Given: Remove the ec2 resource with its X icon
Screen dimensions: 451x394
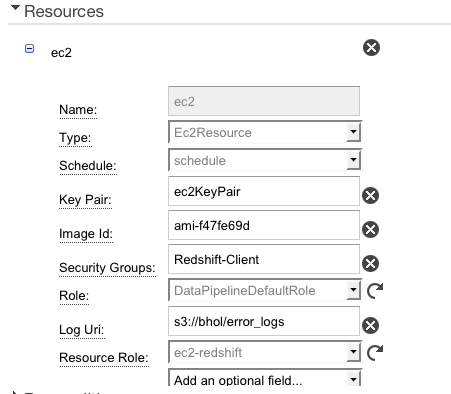Looking at the screenshot, I should [x=371, y=47].
